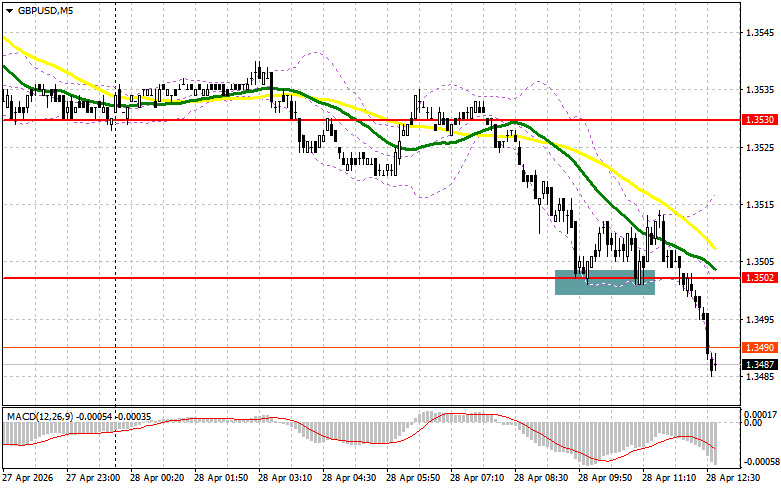Select the 1.3490 orange price label
Viewport: 781px width, 489px height.
point(760,348)
